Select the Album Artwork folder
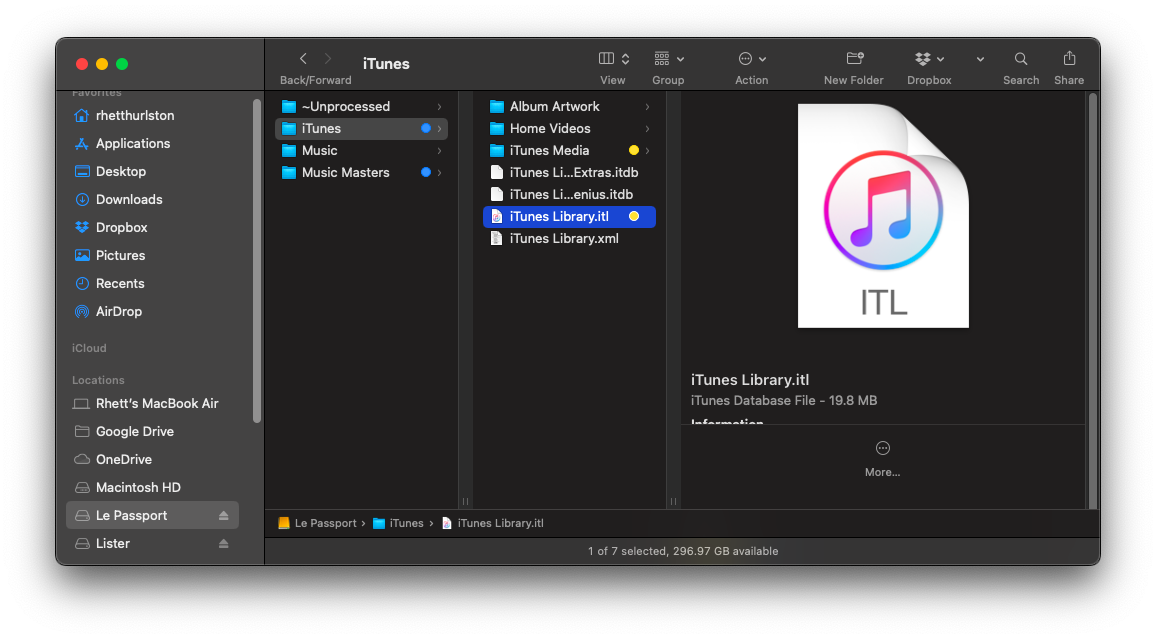The image size is (1156, 639). 569,107
